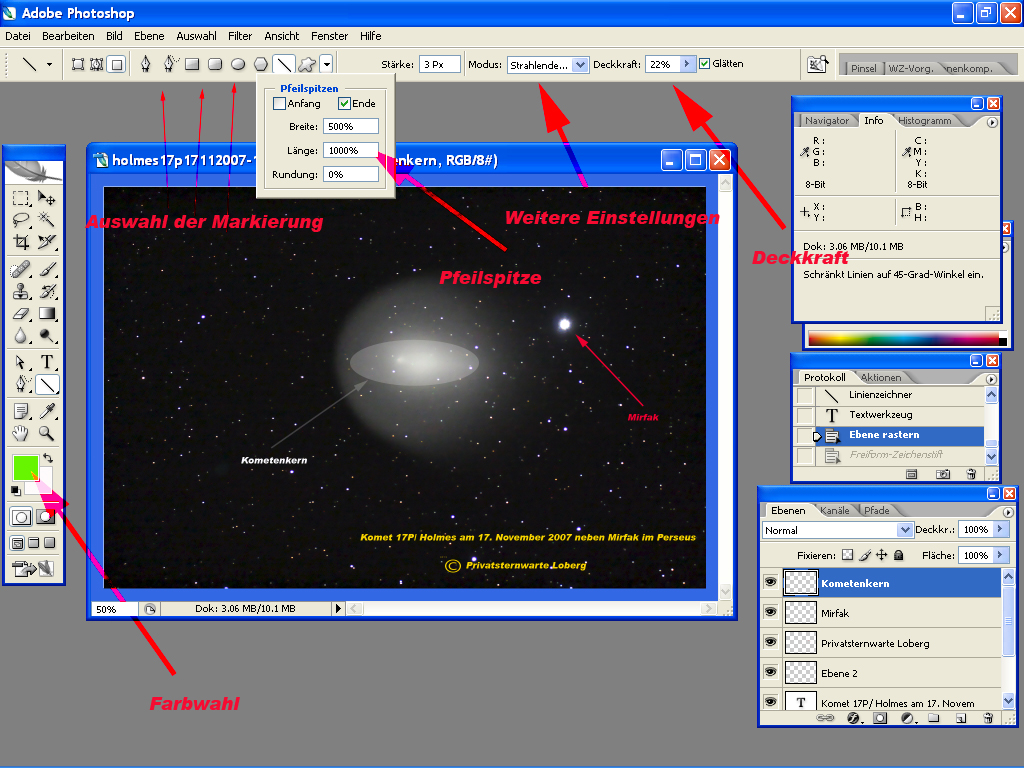Select the Move tool
Screen dimensions: 1024x768
(46, 198)
